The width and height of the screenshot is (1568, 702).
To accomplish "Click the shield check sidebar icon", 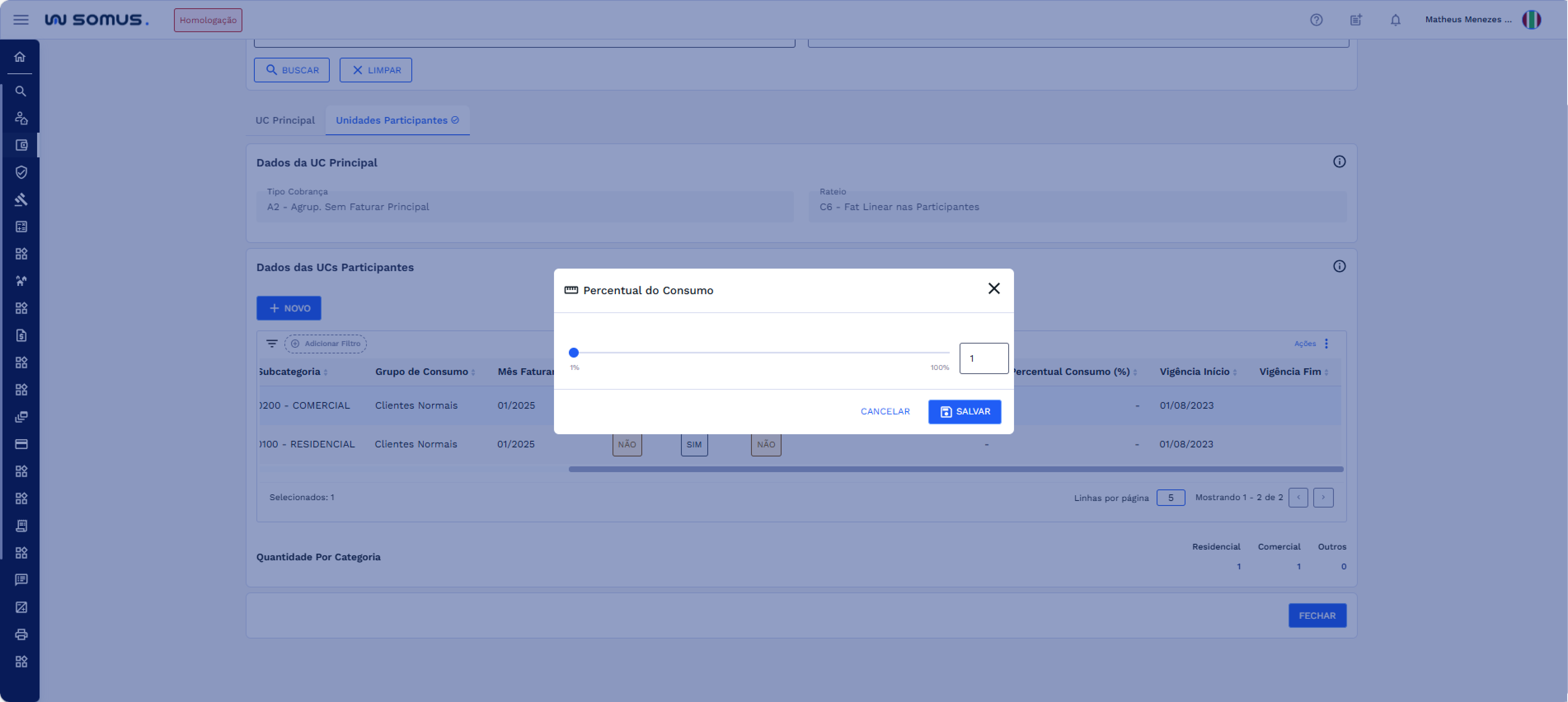I will tap(21, 172).
